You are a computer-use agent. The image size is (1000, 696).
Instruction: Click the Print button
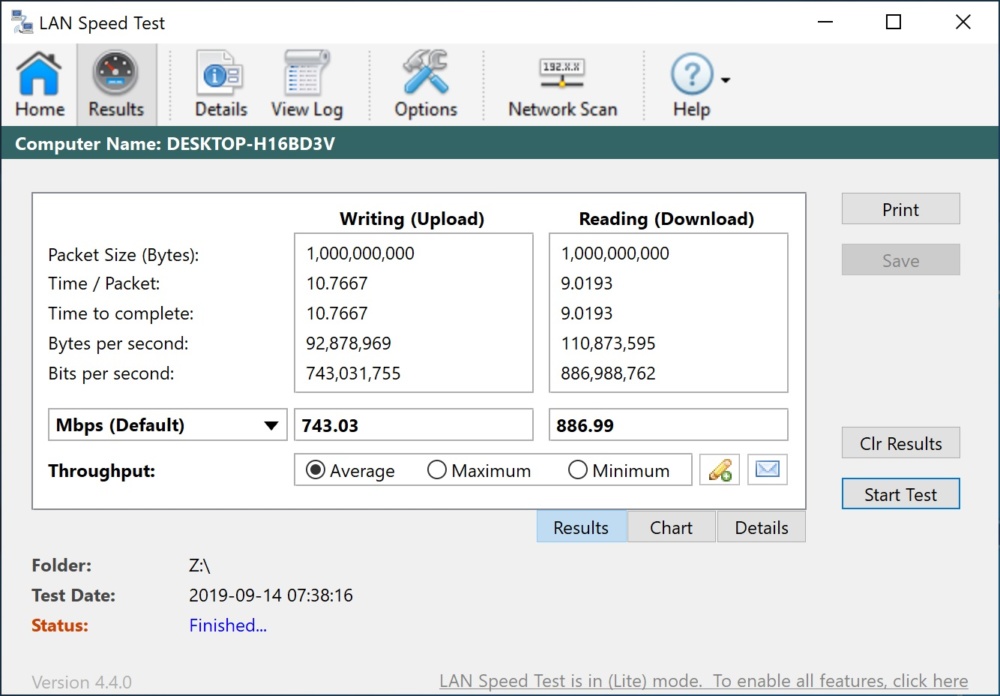(x=901, y=209)
